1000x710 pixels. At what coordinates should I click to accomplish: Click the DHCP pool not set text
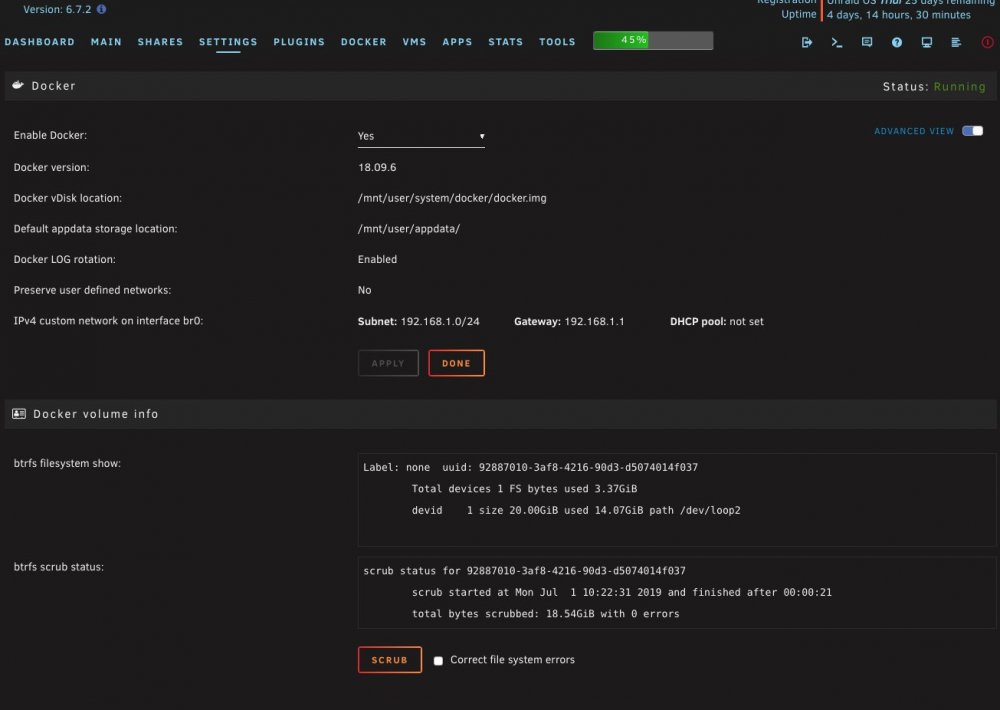click(716, 322)
